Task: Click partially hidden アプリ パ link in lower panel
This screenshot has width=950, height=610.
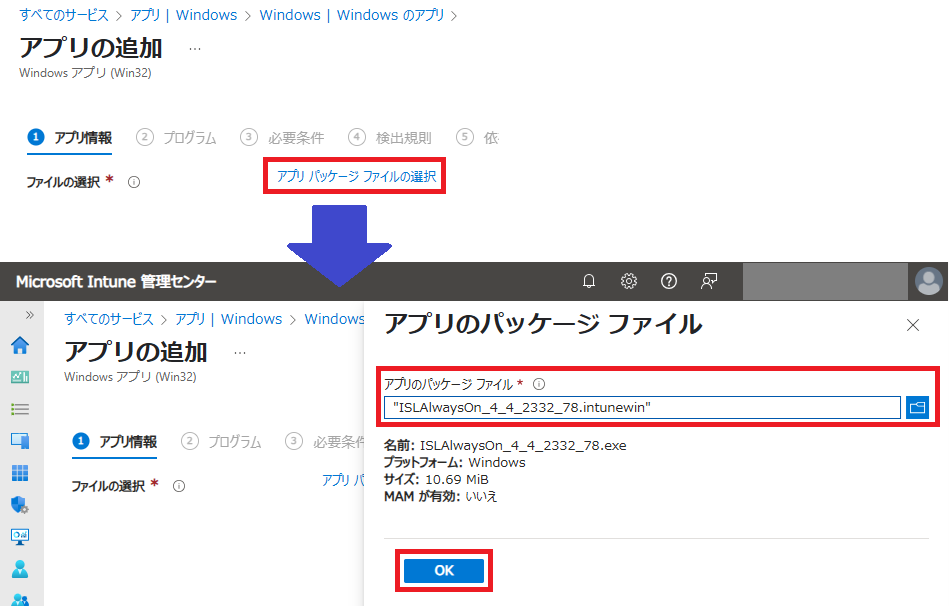Action: coord(342,480)
